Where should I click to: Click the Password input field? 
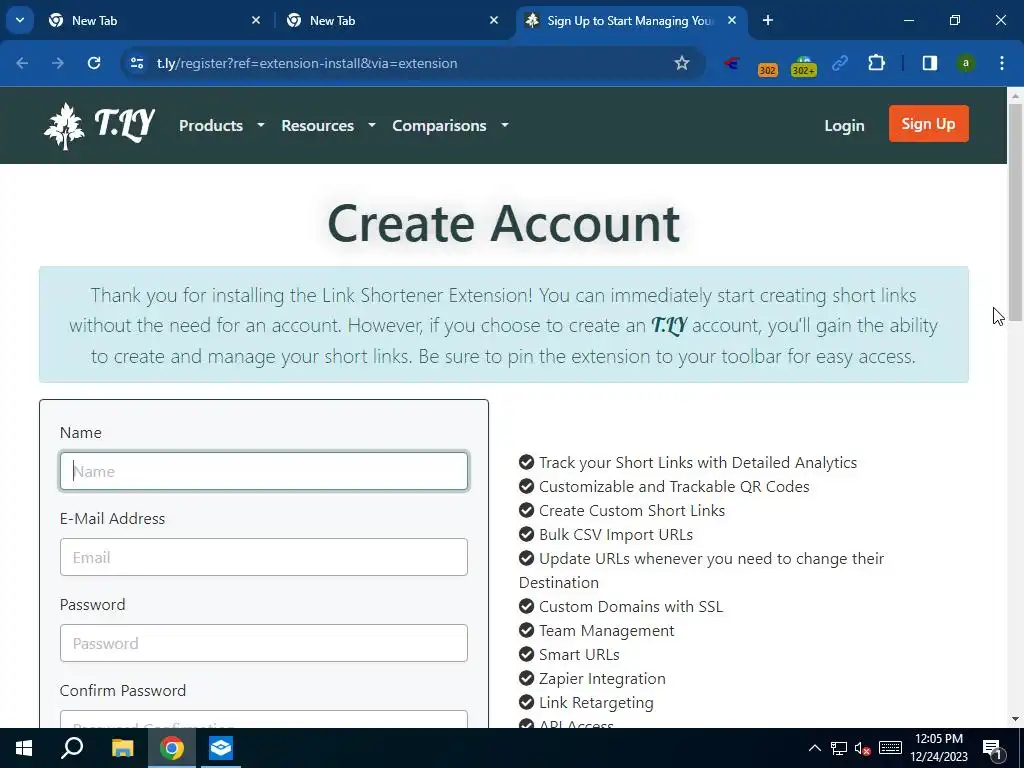click(264, 643)
